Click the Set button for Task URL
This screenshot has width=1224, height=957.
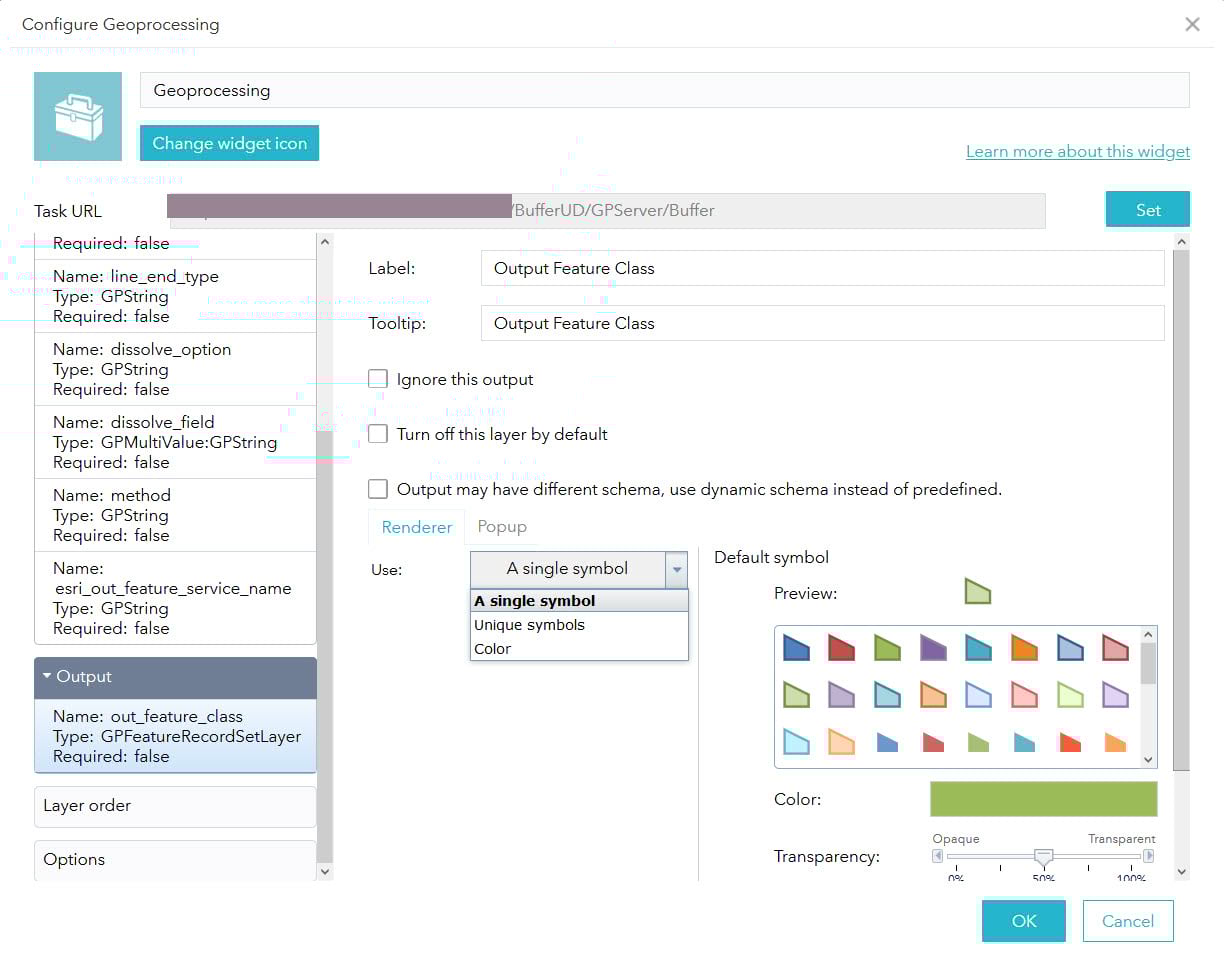pyautogui.click(x=1148, y=210)
